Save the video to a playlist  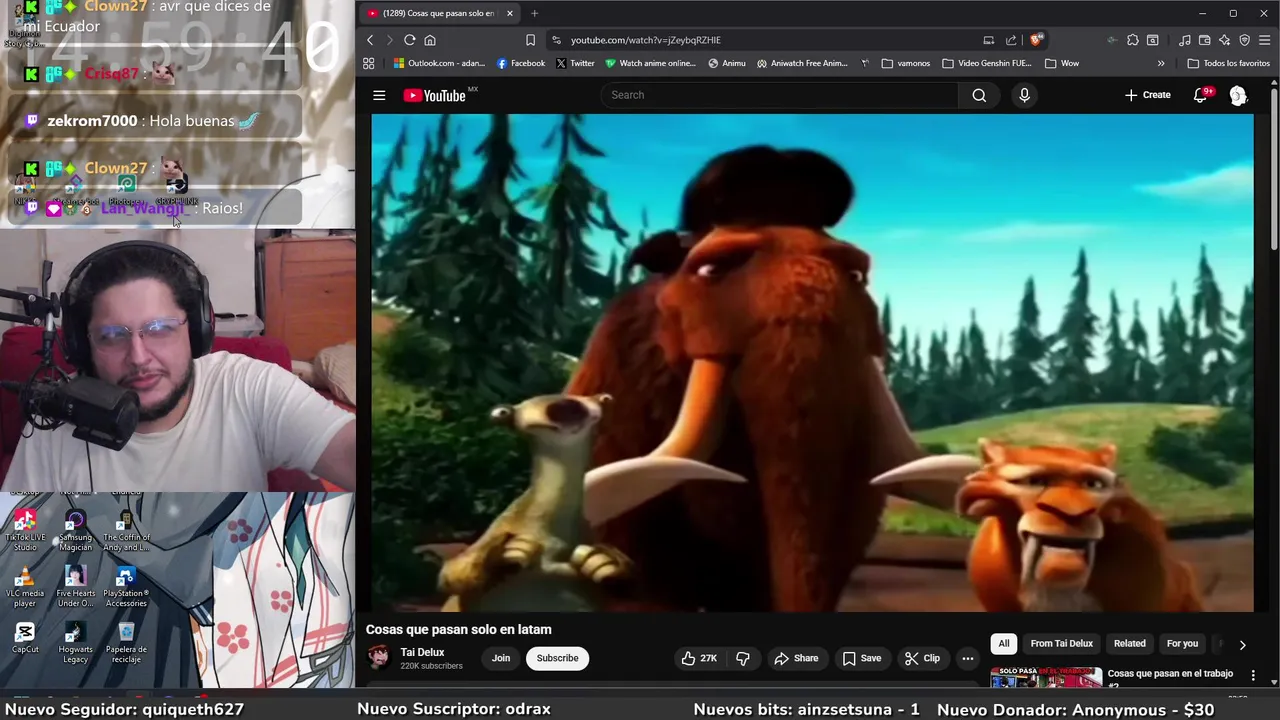click(861, 658)
